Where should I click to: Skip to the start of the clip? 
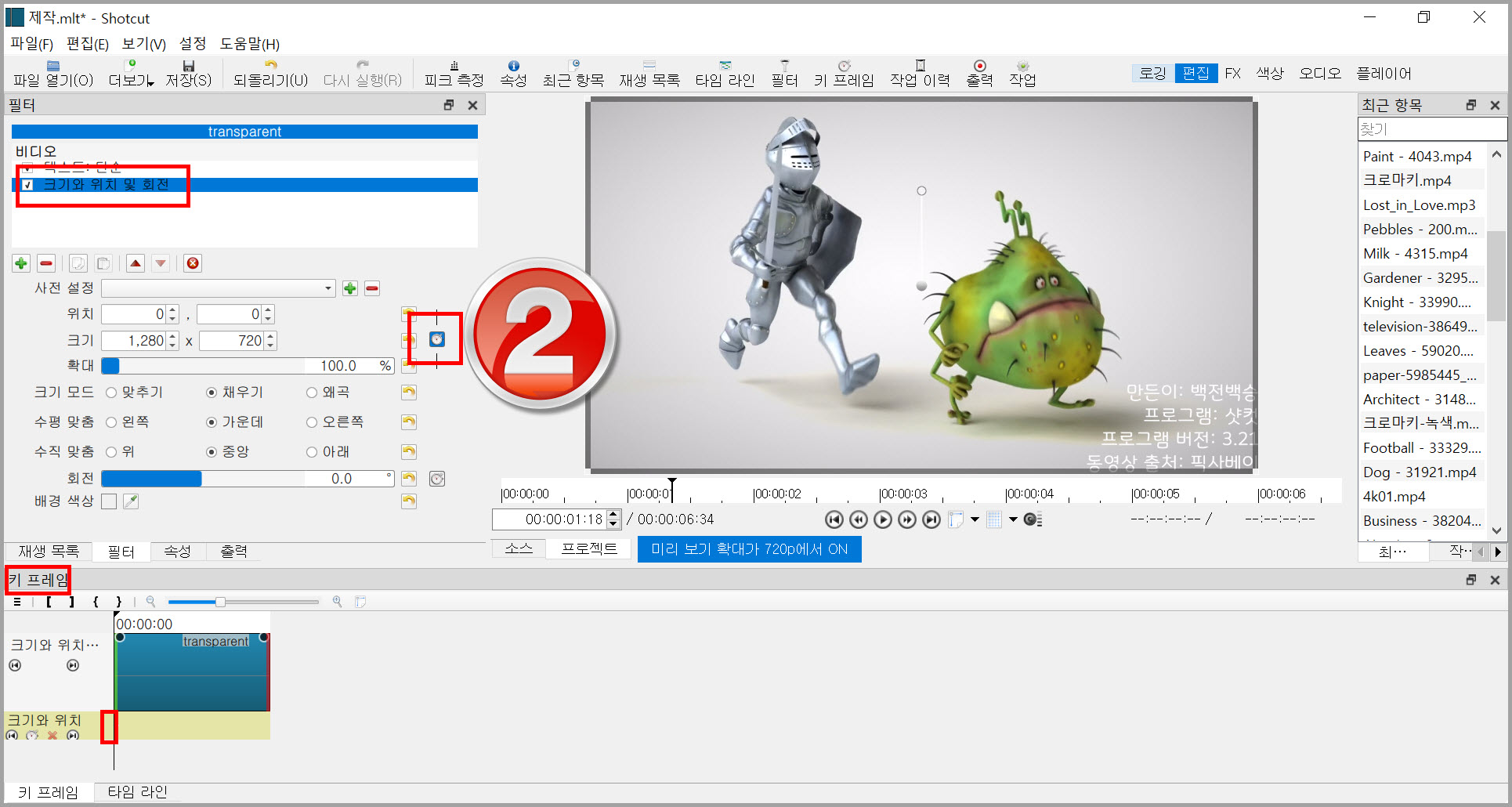834,519
